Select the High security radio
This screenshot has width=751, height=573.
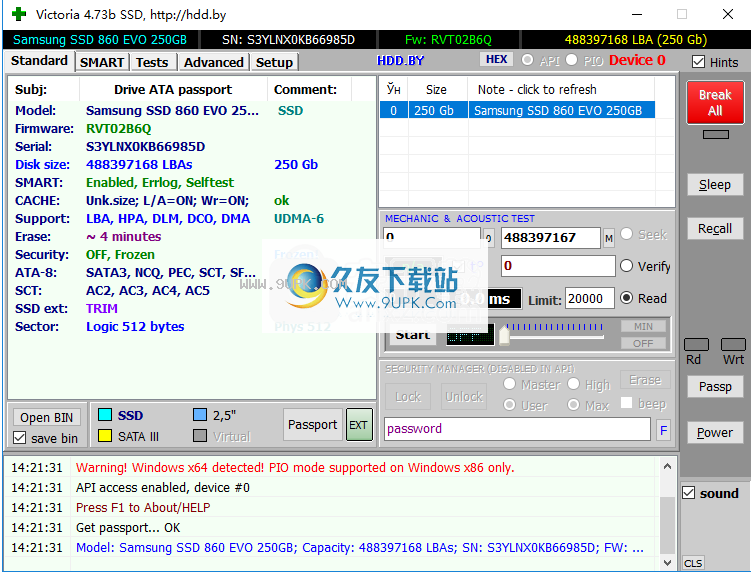click(x=573, y=384)
